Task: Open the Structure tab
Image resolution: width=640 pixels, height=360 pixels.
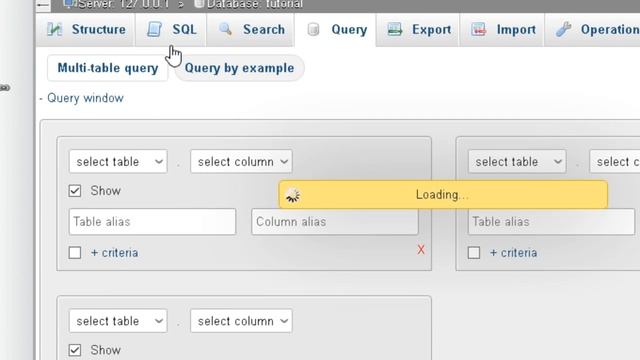Action: point(86,30)
